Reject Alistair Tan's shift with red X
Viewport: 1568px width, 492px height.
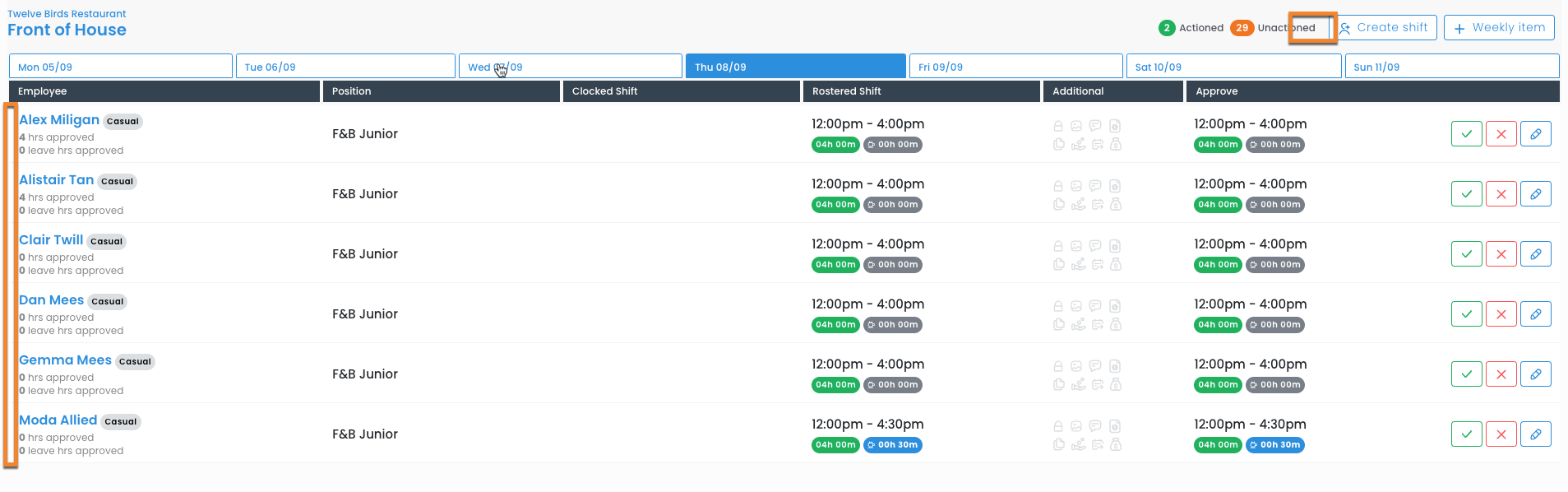click(x=1501, y=194)
